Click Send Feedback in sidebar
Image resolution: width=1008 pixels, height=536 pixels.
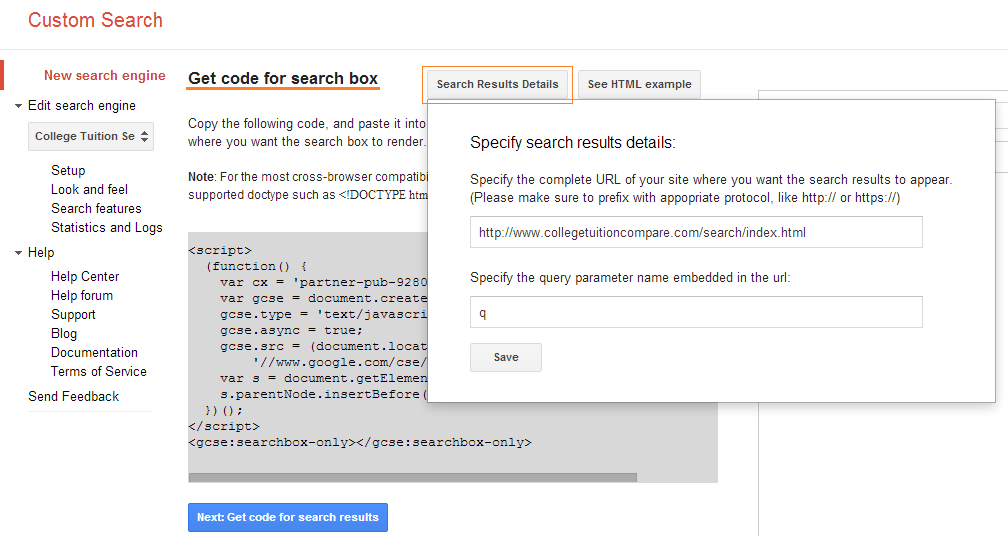click(73, 396)
